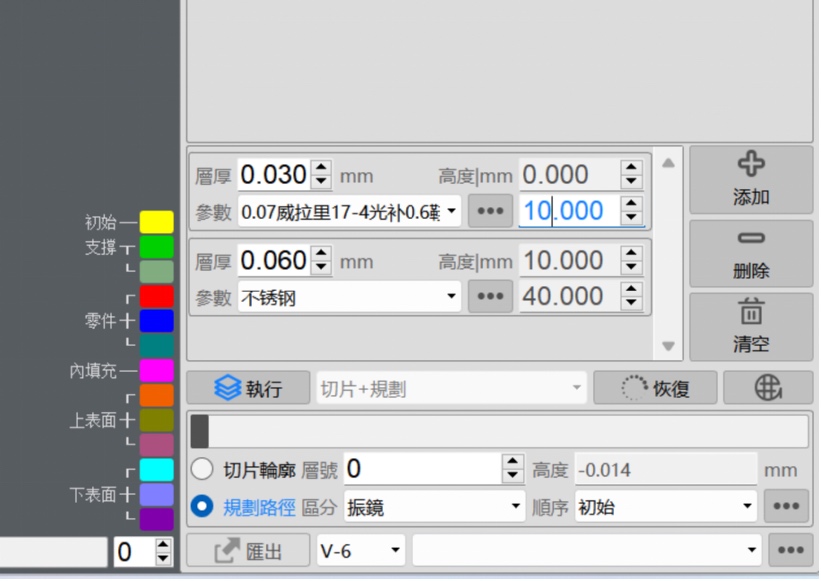Click the magenta 內填充 color swatch

pos(156,371)
